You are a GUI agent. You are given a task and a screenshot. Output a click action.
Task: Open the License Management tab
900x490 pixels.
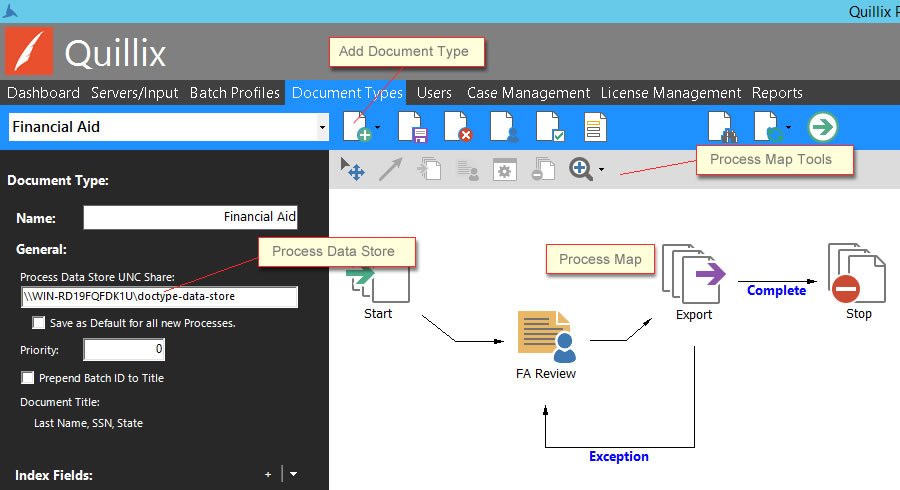coord(670,93)
